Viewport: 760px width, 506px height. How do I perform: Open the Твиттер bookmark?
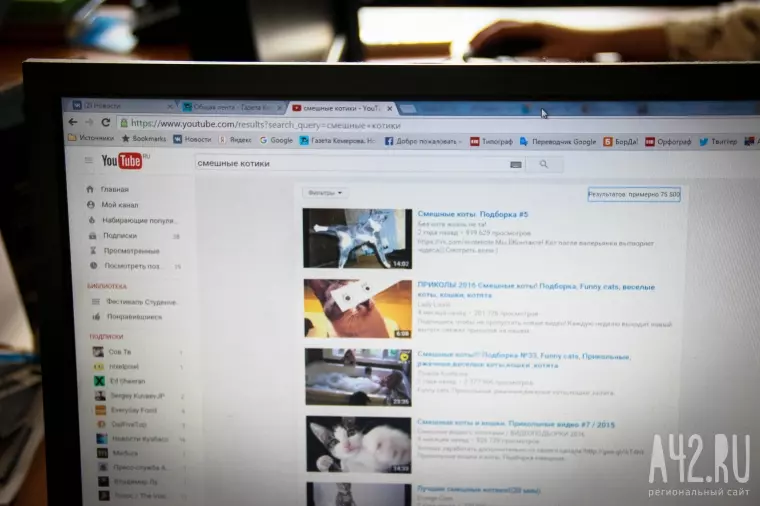tap(718, 142)
